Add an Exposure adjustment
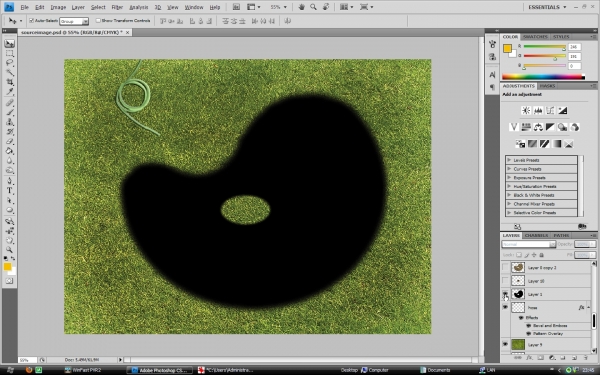 [562, 111]
